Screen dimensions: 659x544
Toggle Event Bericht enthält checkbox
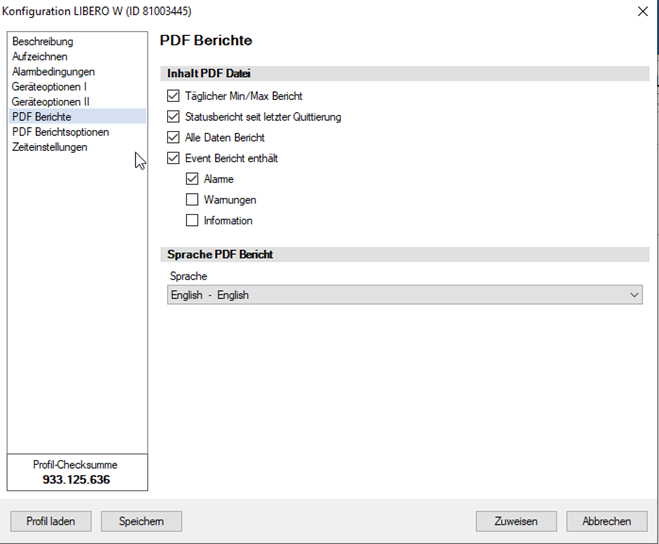[x=174, y=158]
